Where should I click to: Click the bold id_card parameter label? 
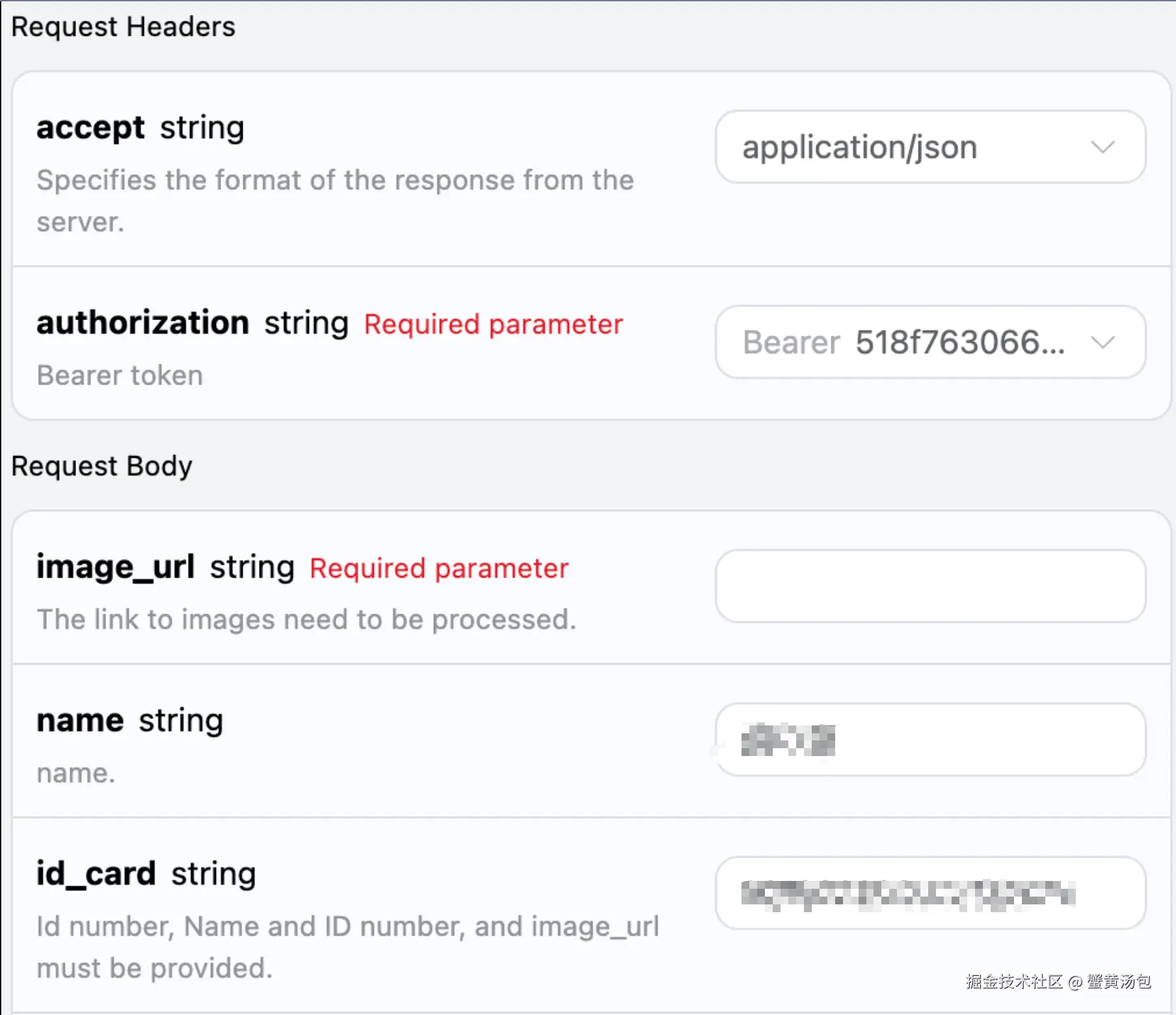(96, 873)
